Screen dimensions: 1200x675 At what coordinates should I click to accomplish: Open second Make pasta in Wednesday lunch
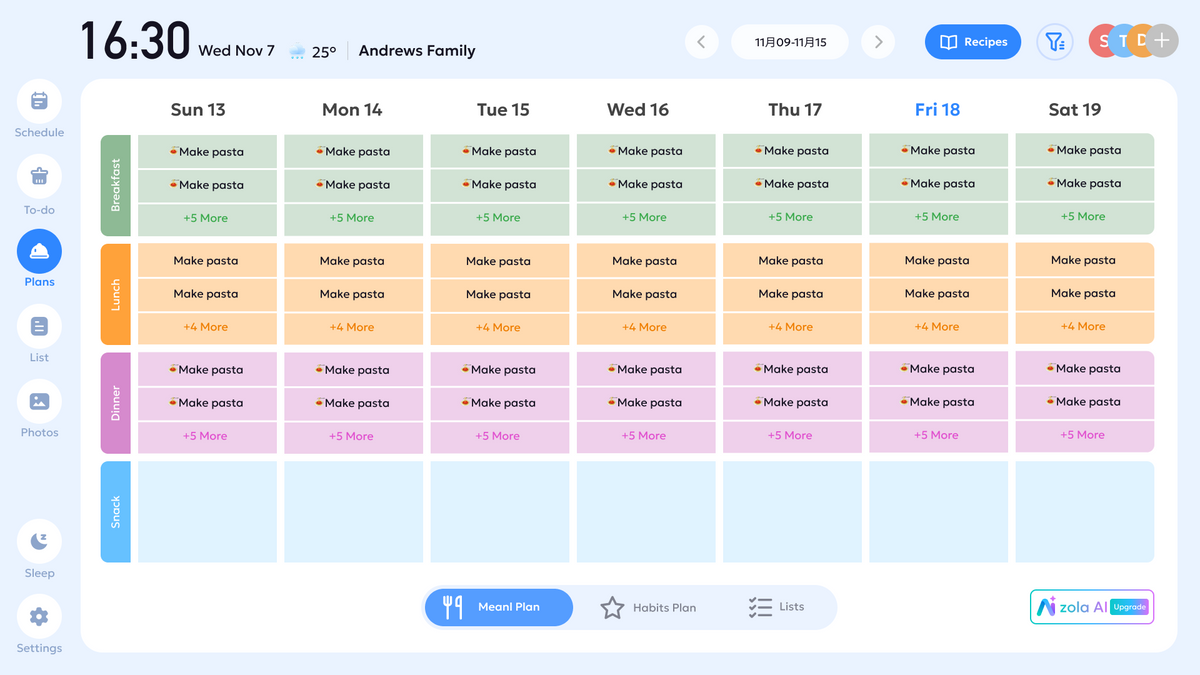[645, 294]
